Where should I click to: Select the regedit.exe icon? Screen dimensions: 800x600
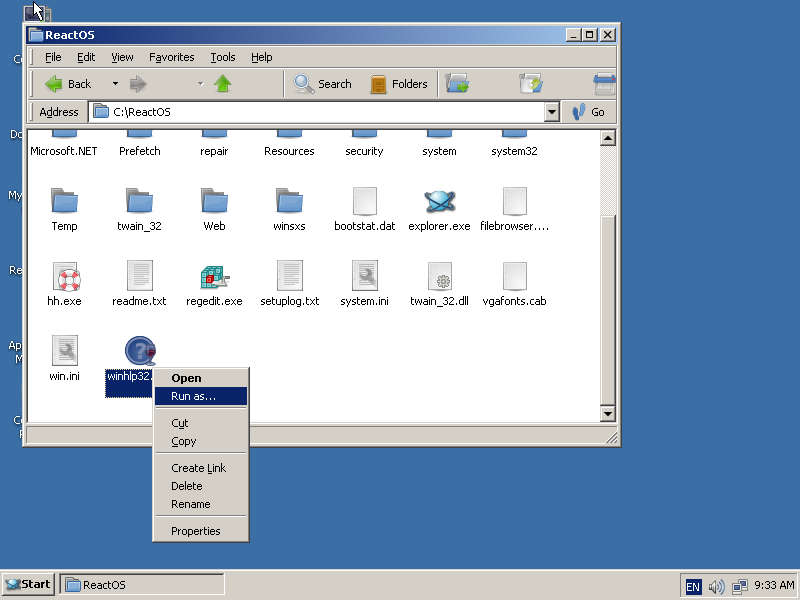click(214, 277)
